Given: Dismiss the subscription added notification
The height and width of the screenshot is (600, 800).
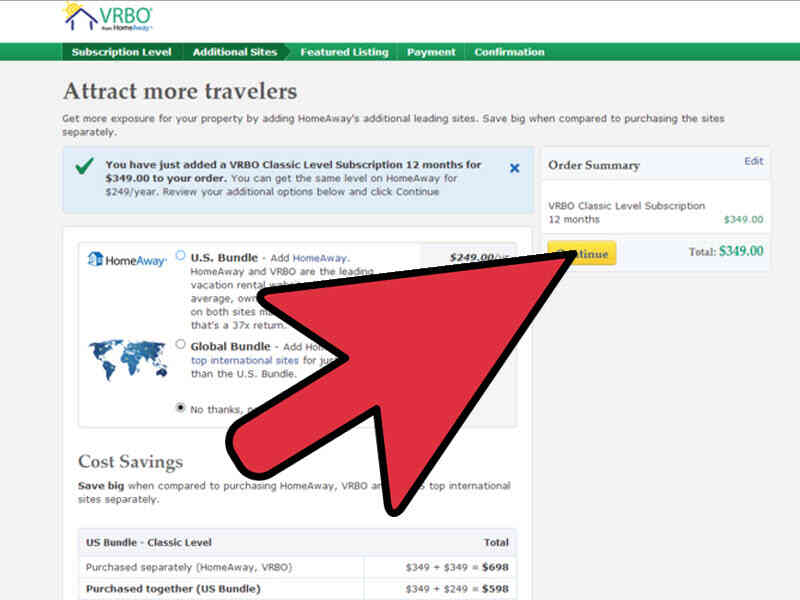Looking at the screenshot, I should tap(514, 168).
